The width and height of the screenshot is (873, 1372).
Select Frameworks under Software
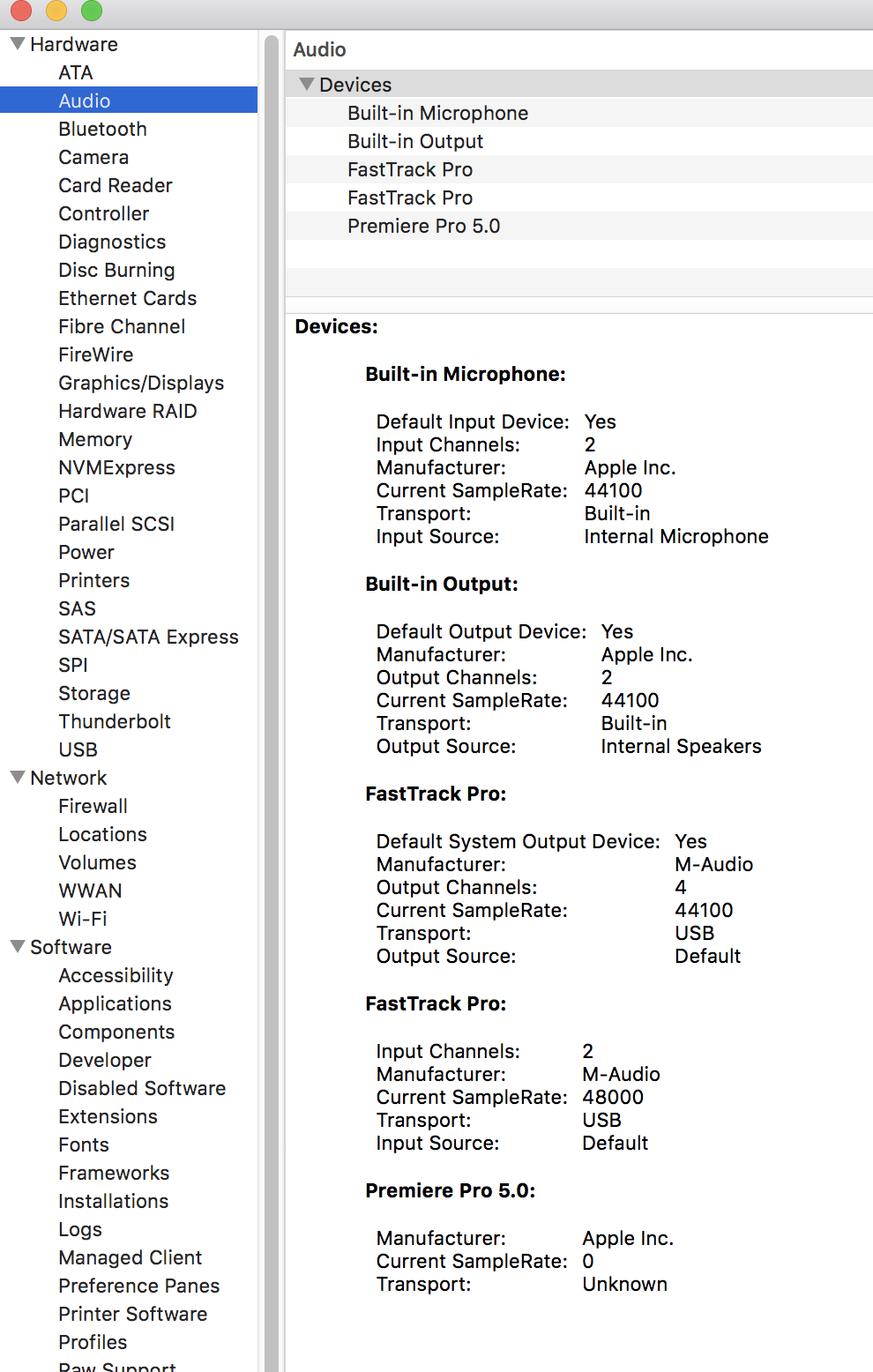point(114,1173)
